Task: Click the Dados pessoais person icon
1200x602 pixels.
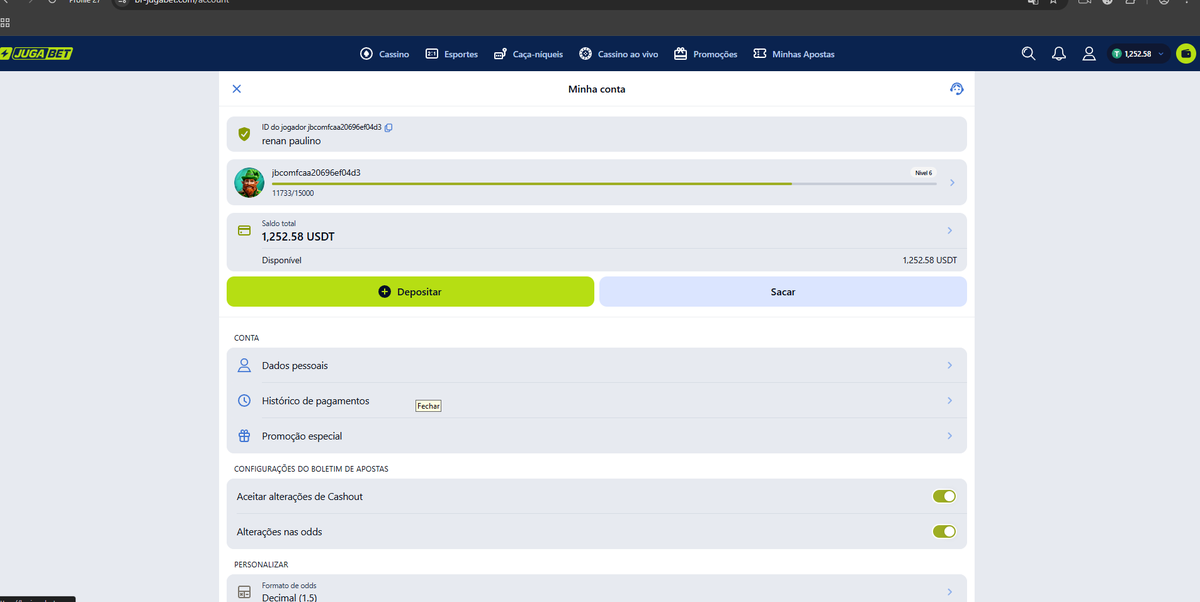Action: [x=244, y=365]
